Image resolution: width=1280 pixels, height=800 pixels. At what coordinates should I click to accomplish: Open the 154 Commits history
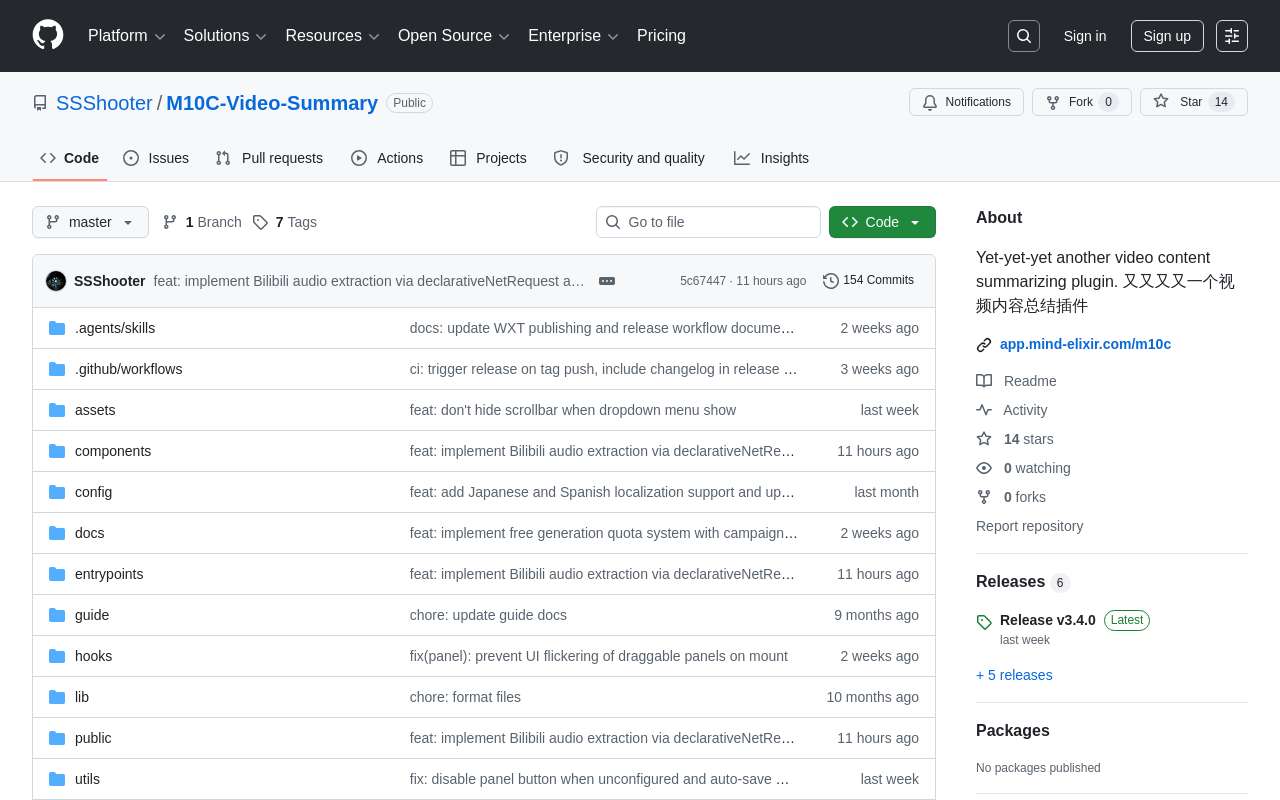pos(868,280)
